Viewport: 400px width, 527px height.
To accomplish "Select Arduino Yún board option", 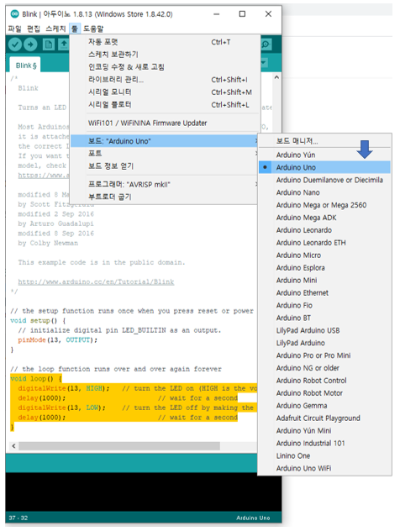I will pyautogui.click(x=324, y=155).
